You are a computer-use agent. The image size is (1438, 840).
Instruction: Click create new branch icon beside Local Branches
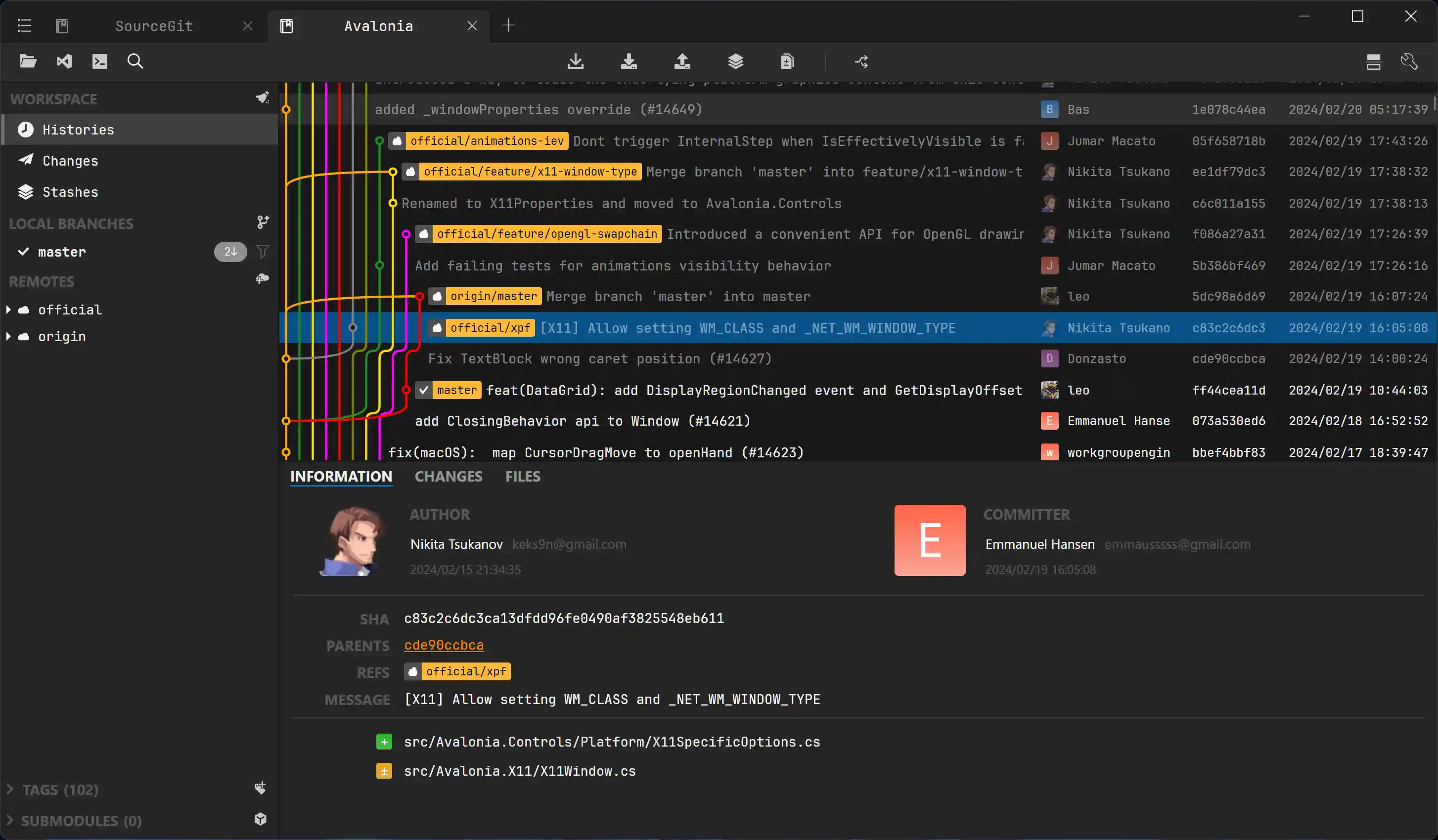tap(262, 222)
